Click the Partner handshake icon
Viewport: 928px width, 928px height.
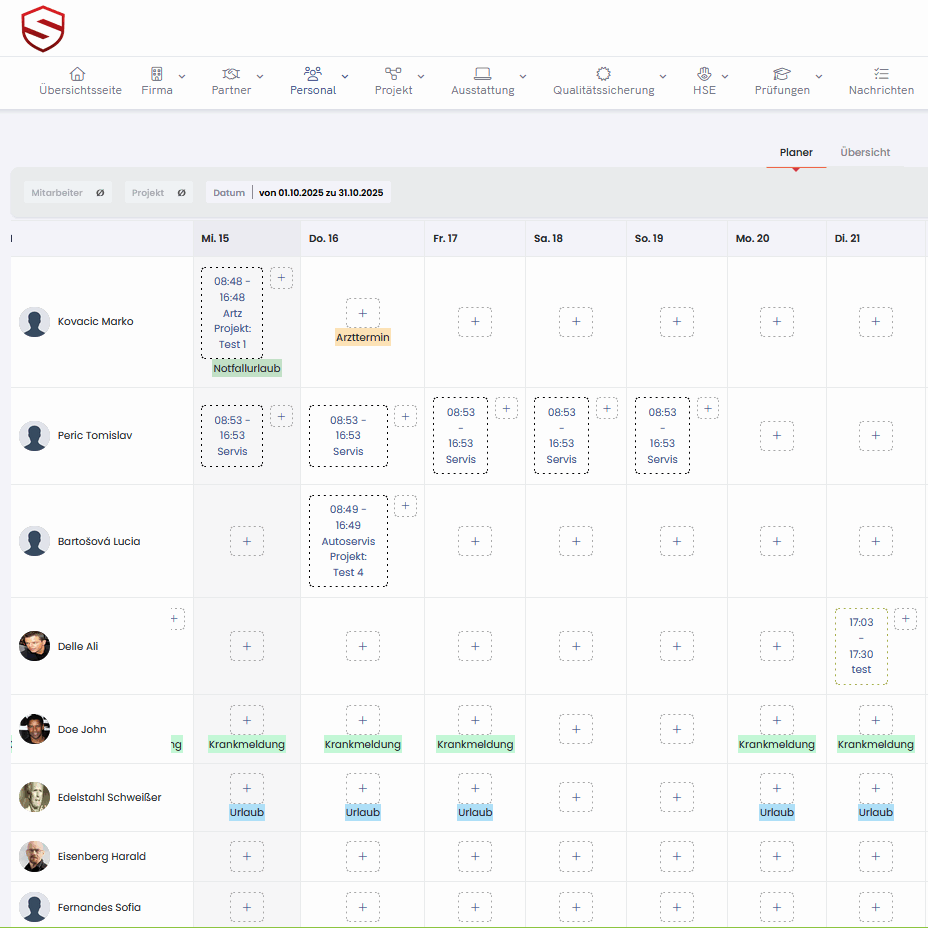point(231,74)
